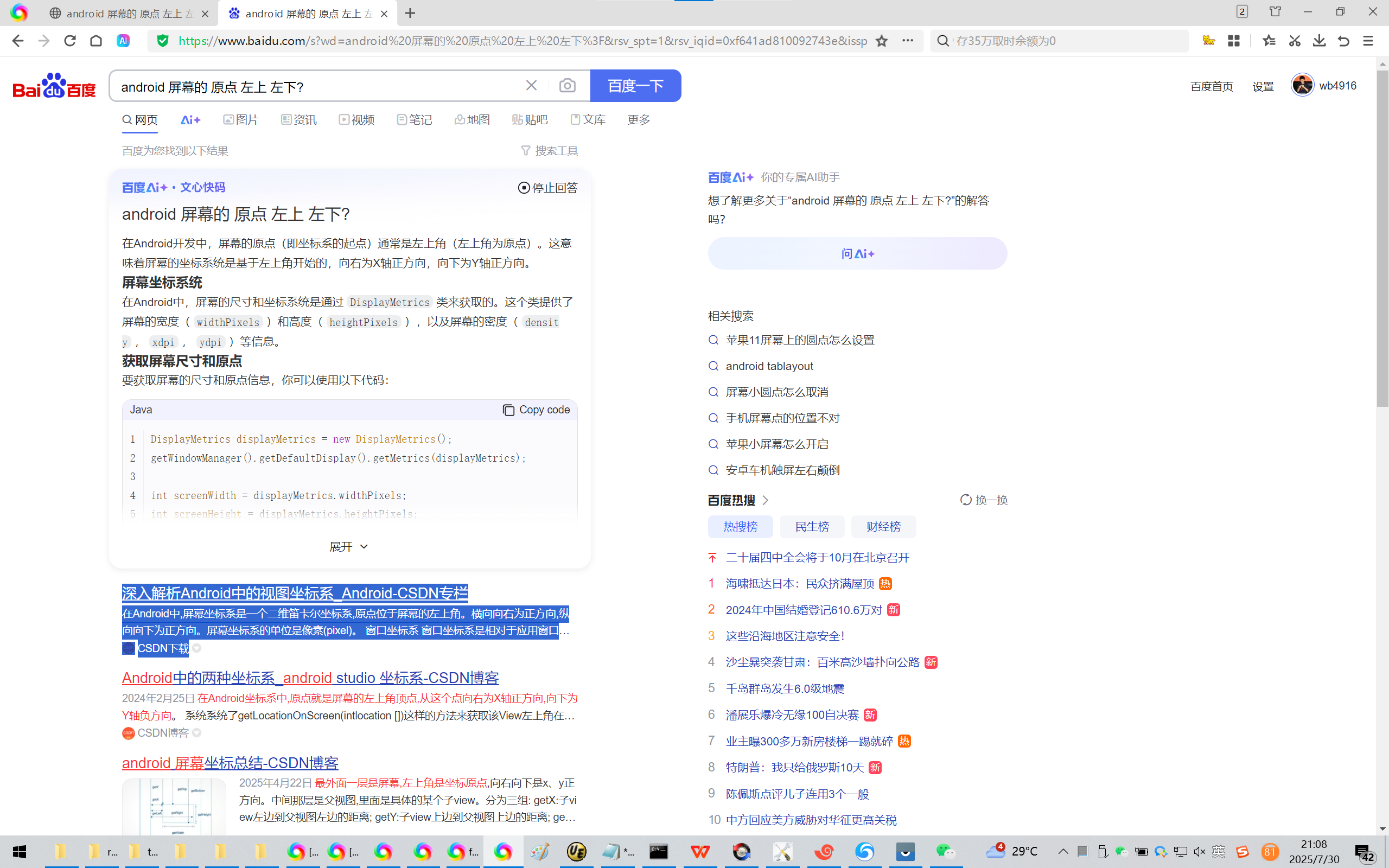Screen dimensions: 1389x868
Task: Switch to the 地图 search tab
Action: [x=472, y=119]
